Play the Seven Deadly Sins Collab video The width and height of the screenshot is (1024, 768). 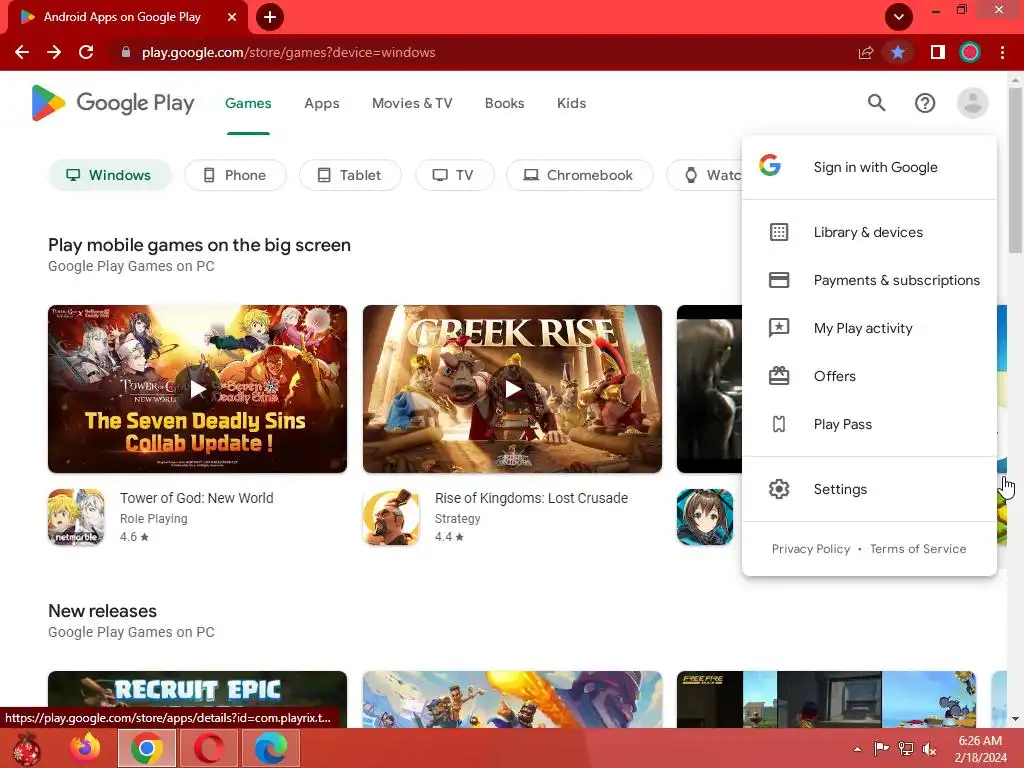pos(197,389)
